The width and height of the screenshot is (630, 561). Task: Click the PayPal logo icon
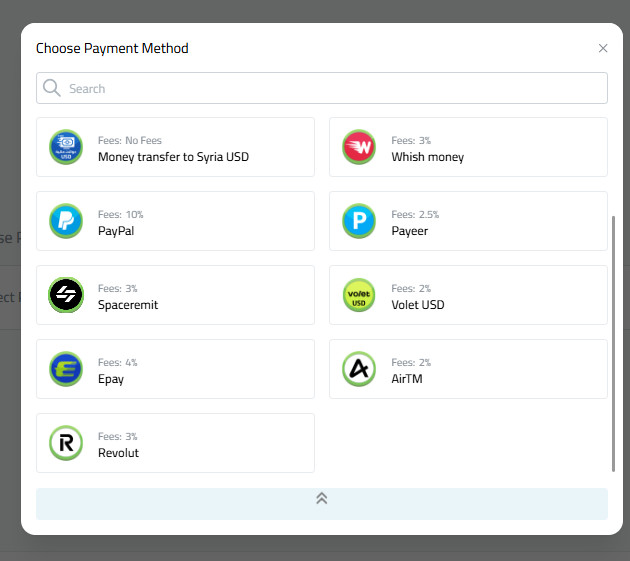(66, 221)
